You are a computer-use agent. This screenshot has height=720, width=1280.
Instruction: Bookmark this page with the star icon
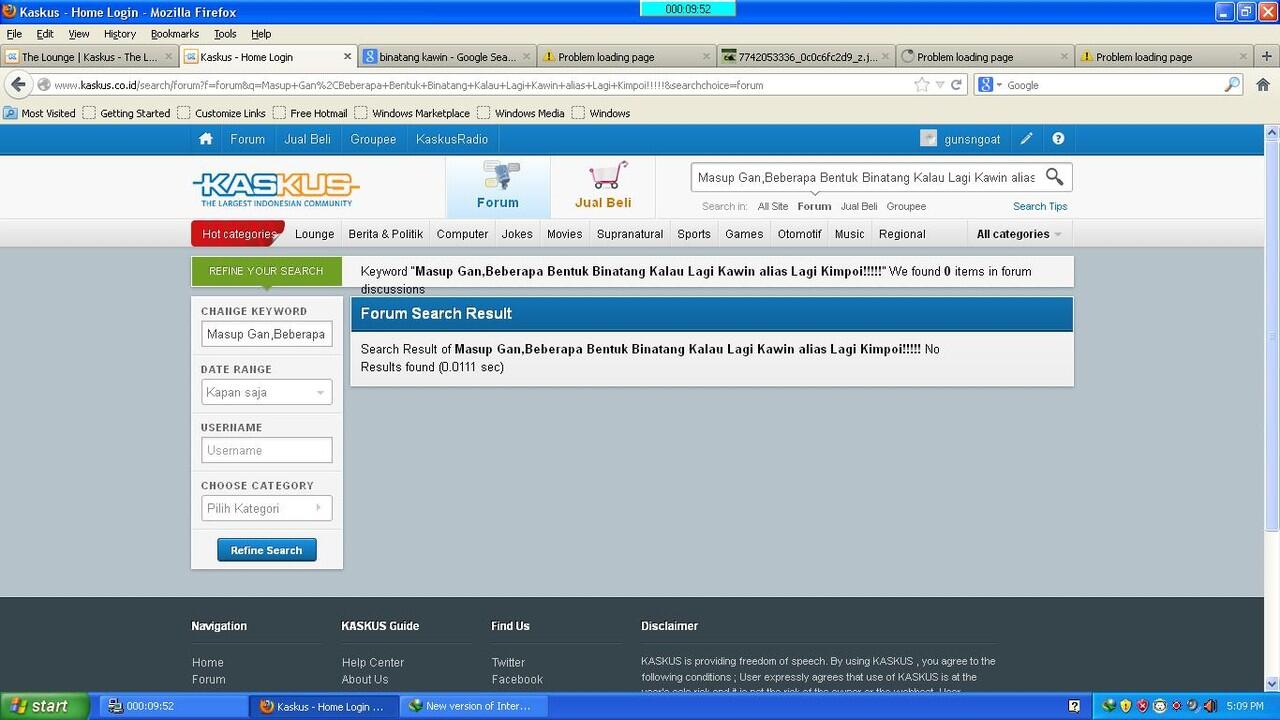click(x=921, y=85)
